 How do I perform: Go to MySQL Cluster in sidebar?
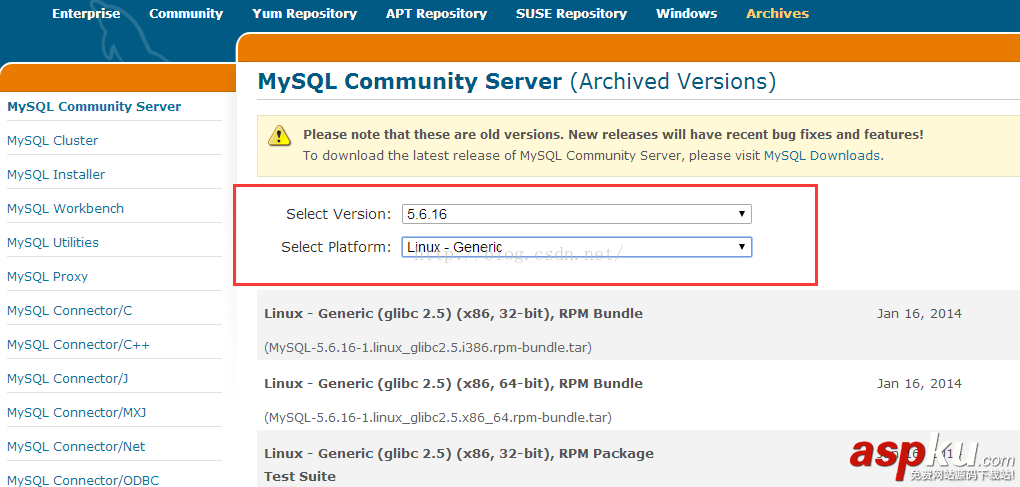point(53,141)
